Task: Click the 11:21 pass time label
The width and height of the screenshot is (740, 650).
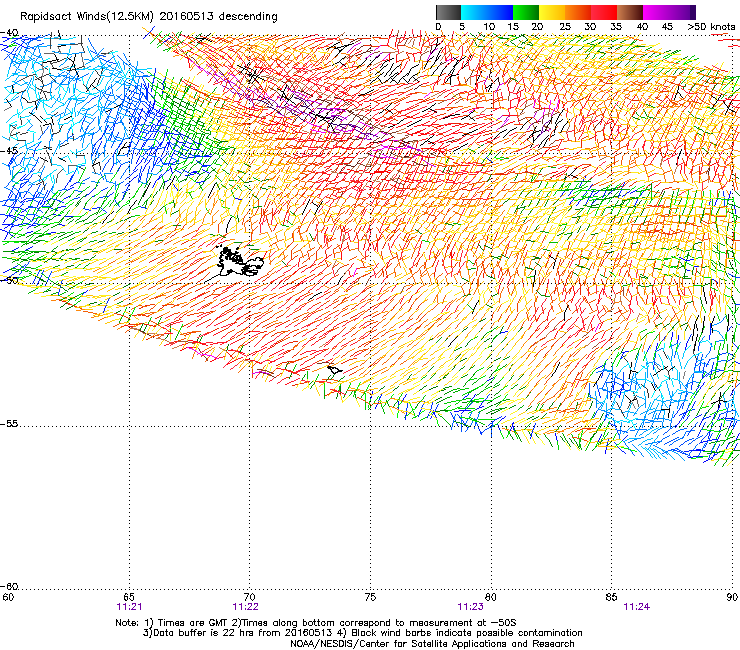Action: [x=129, y=607]
